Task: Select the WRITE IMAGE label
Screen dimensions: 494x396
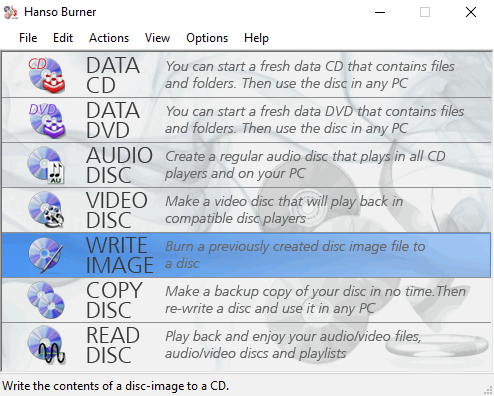Action: click(x=120, y=255)
